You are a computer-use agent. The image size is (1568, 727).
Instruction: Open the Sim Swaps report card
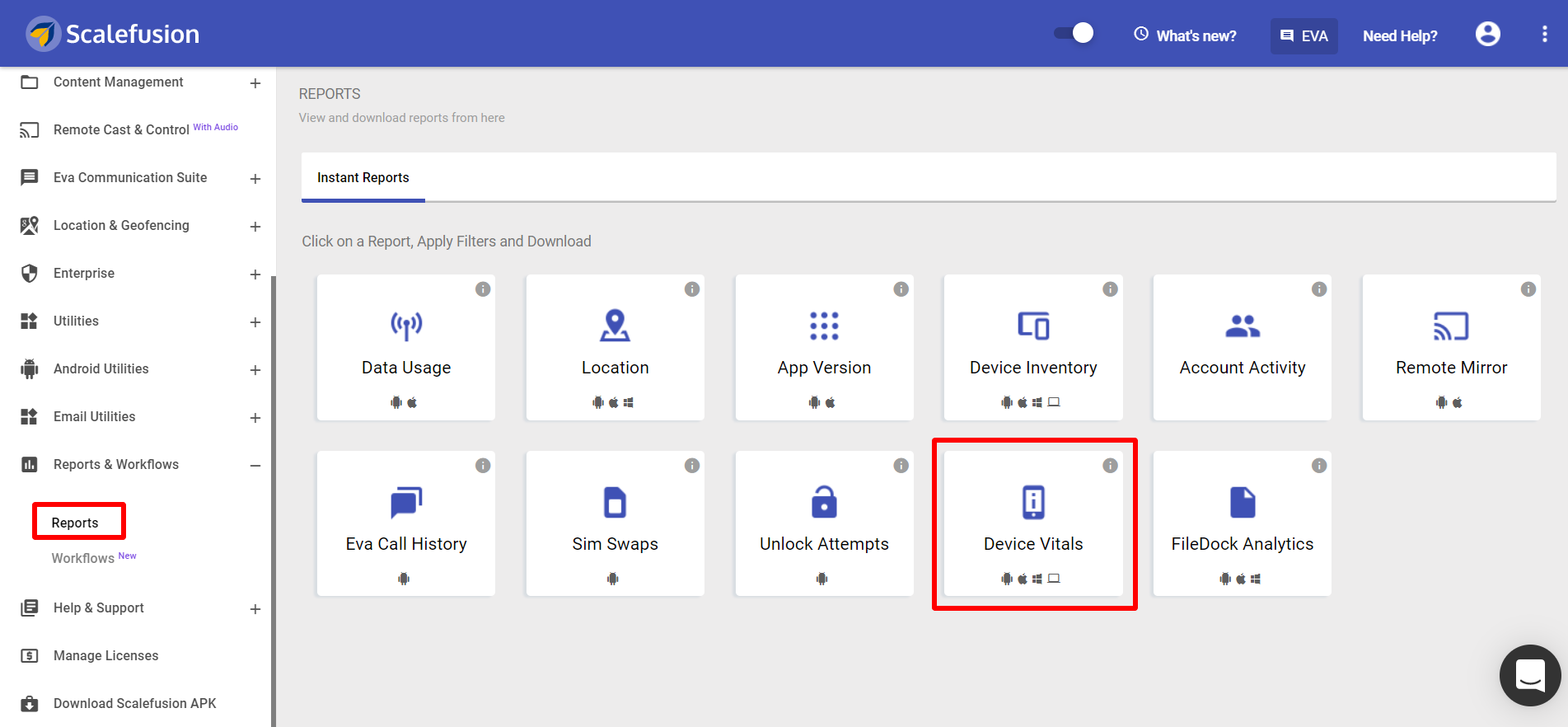pyautogui.click(x=615, y=523)
